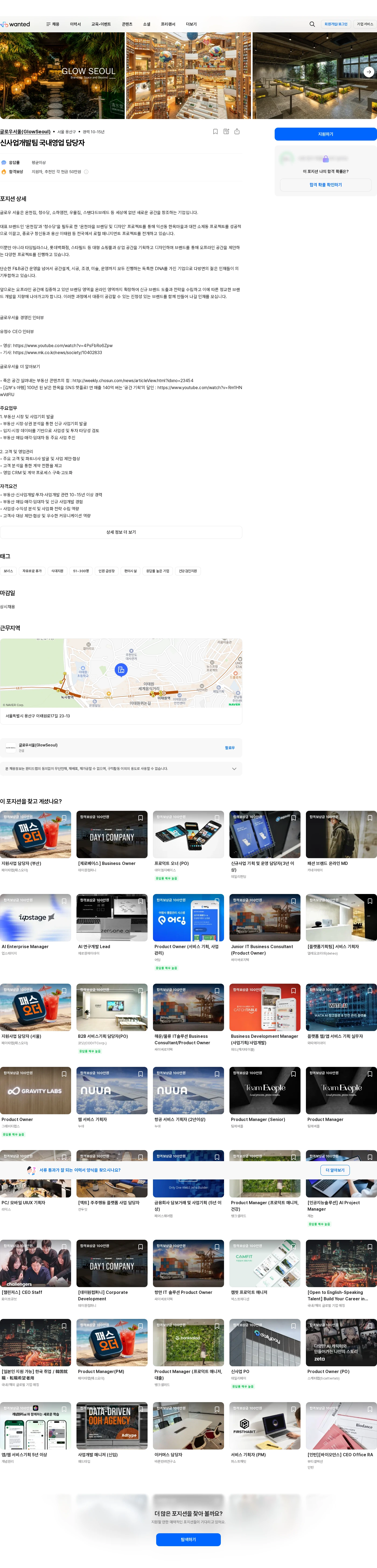
Task: Open the GRAVITY LABS Product Owner card
Action: [x=35, y=1091]
